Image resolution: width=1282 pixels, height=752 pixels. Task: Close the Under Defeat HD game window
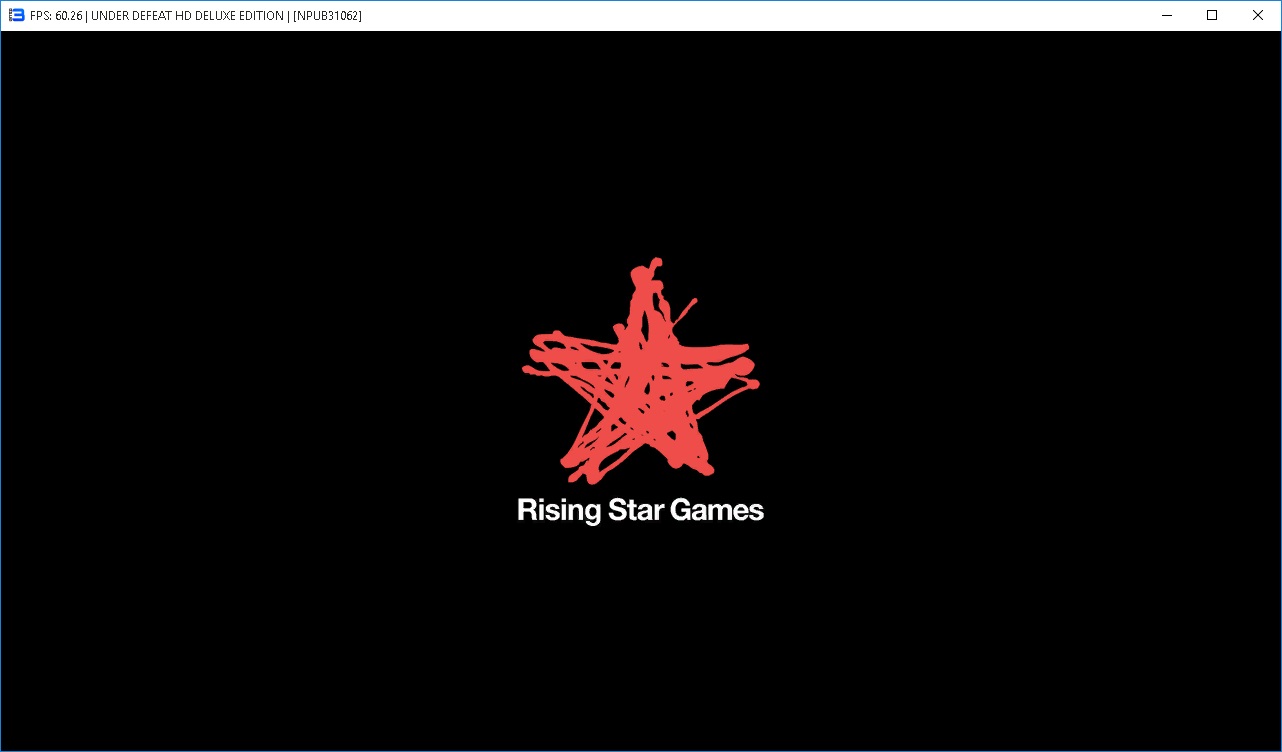point(1258,15)
